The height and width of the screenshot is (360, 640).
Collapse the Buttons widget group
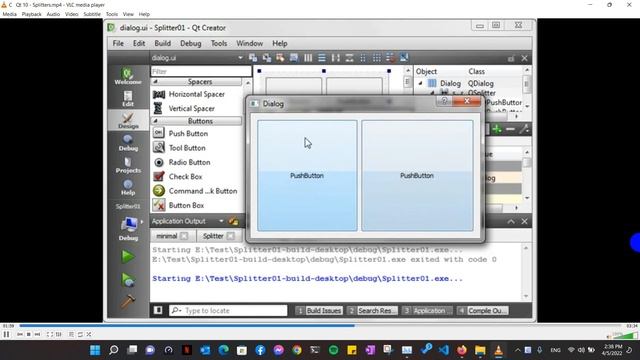156,121
